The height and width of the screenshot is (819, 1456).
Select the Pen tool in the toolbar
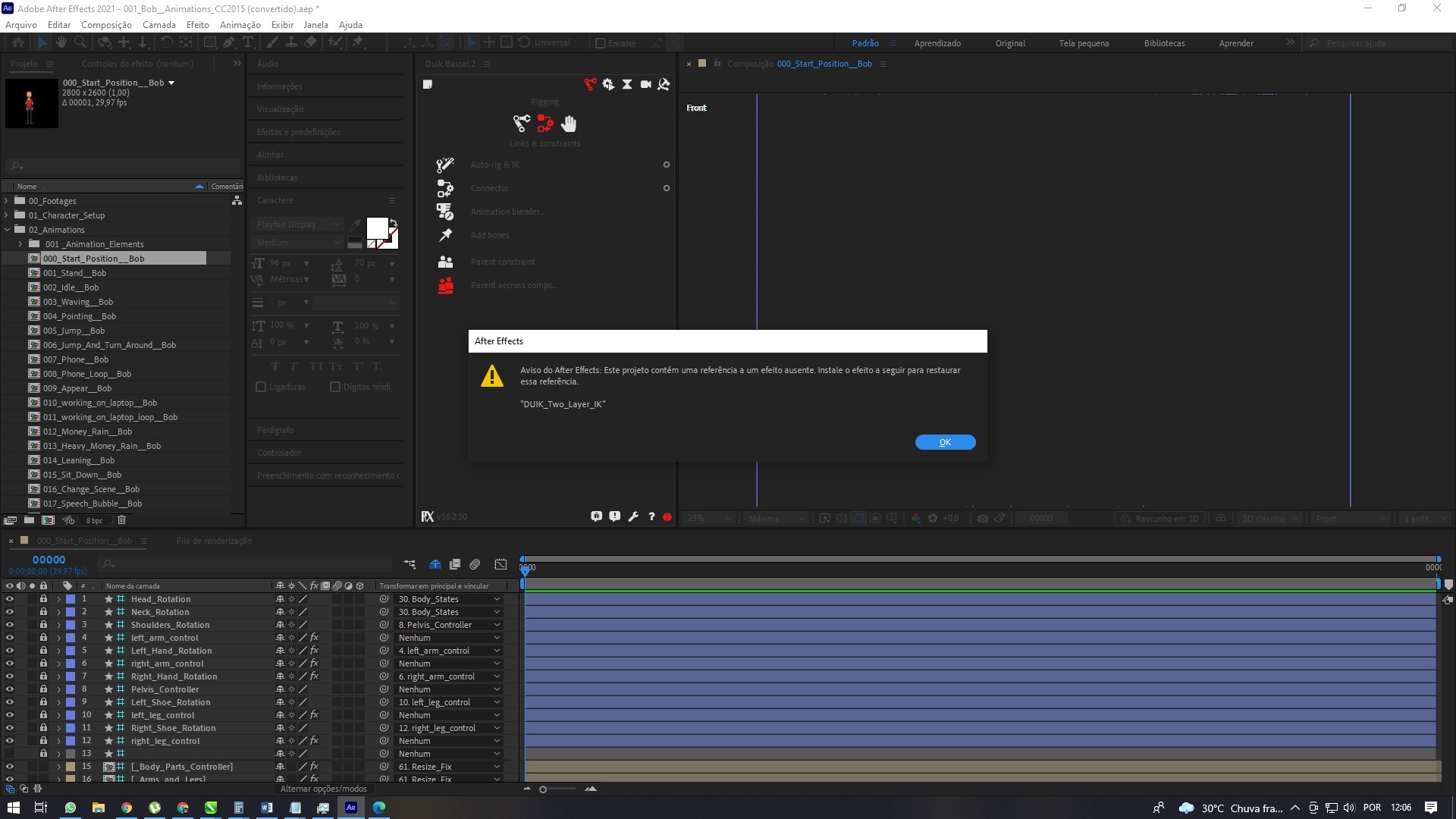click(229, 42)
